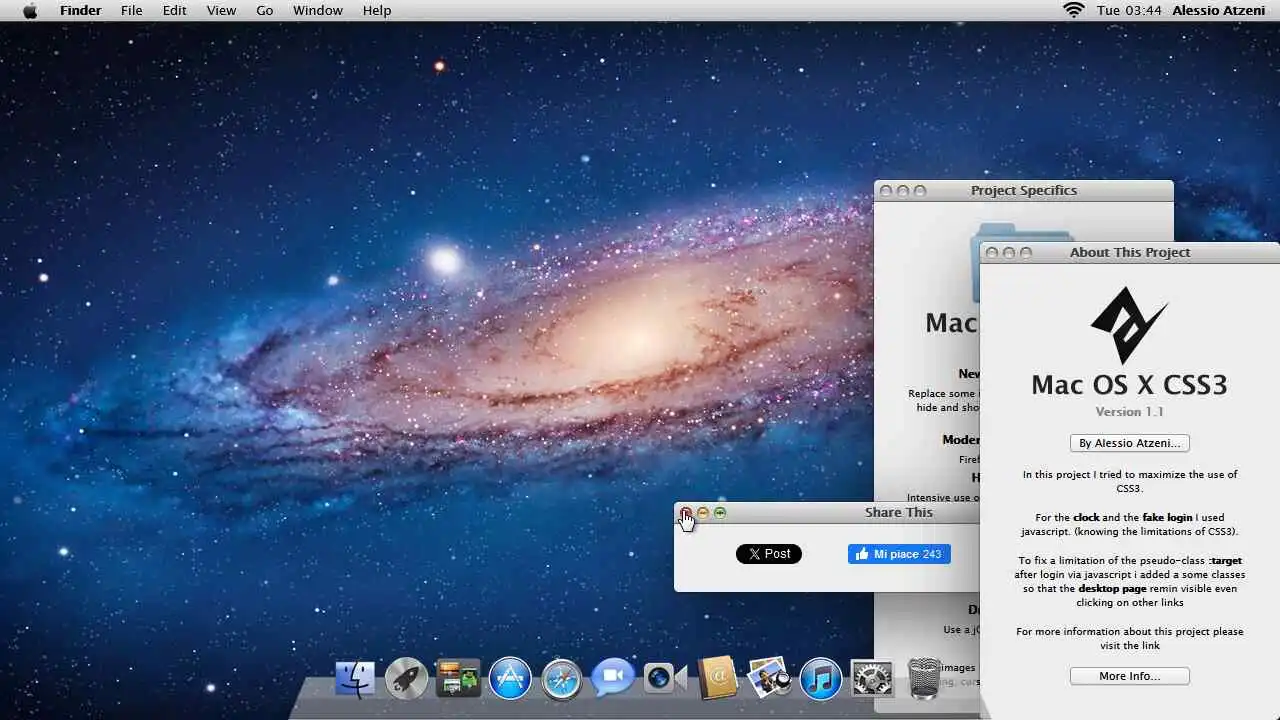Close the Share This window
Screen dimensions: 1280x720
[x=686, y=513]
